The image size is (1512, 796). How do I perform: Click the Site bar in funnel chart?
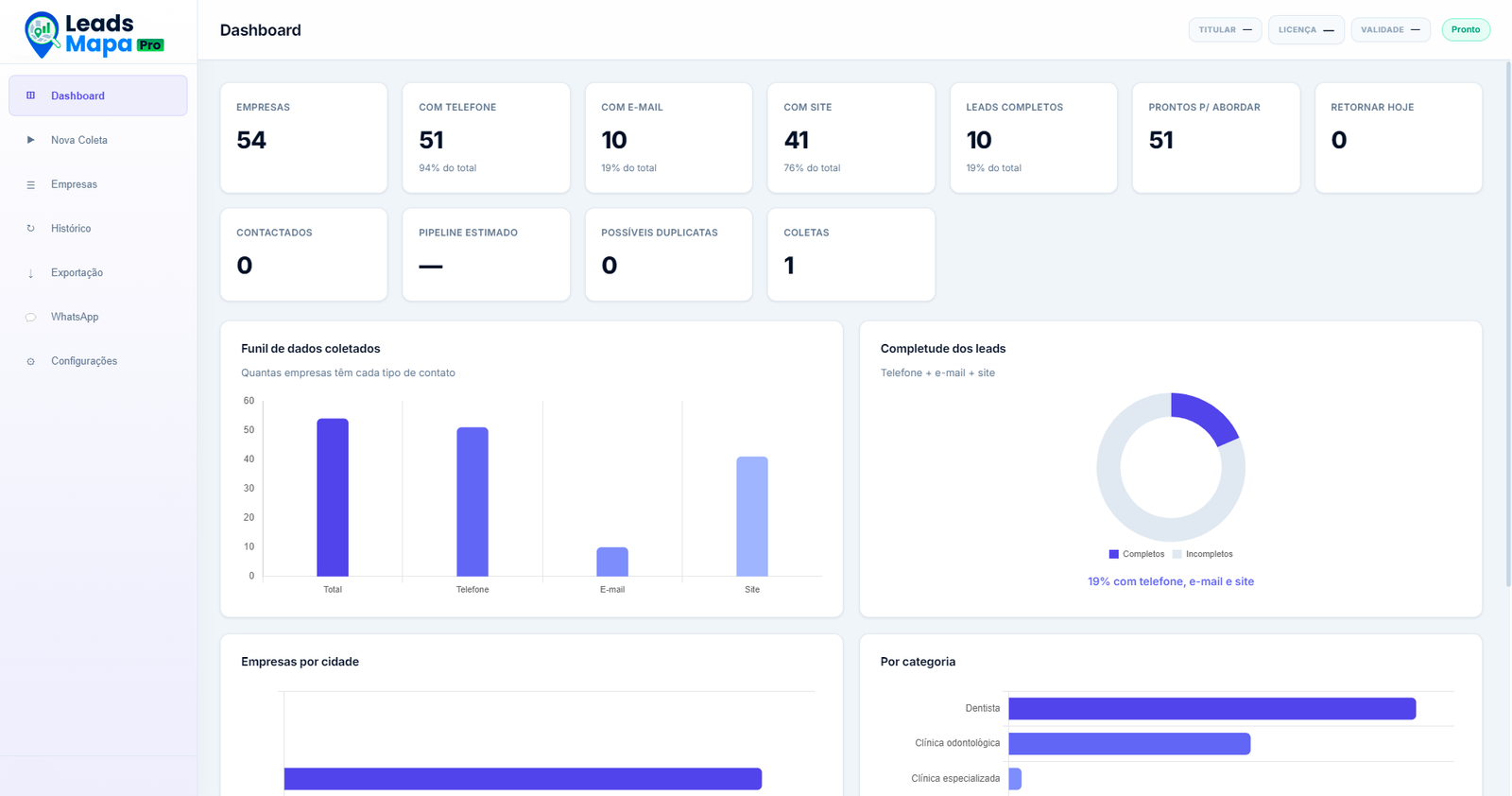pyautogui.click(x=752, y=516)
